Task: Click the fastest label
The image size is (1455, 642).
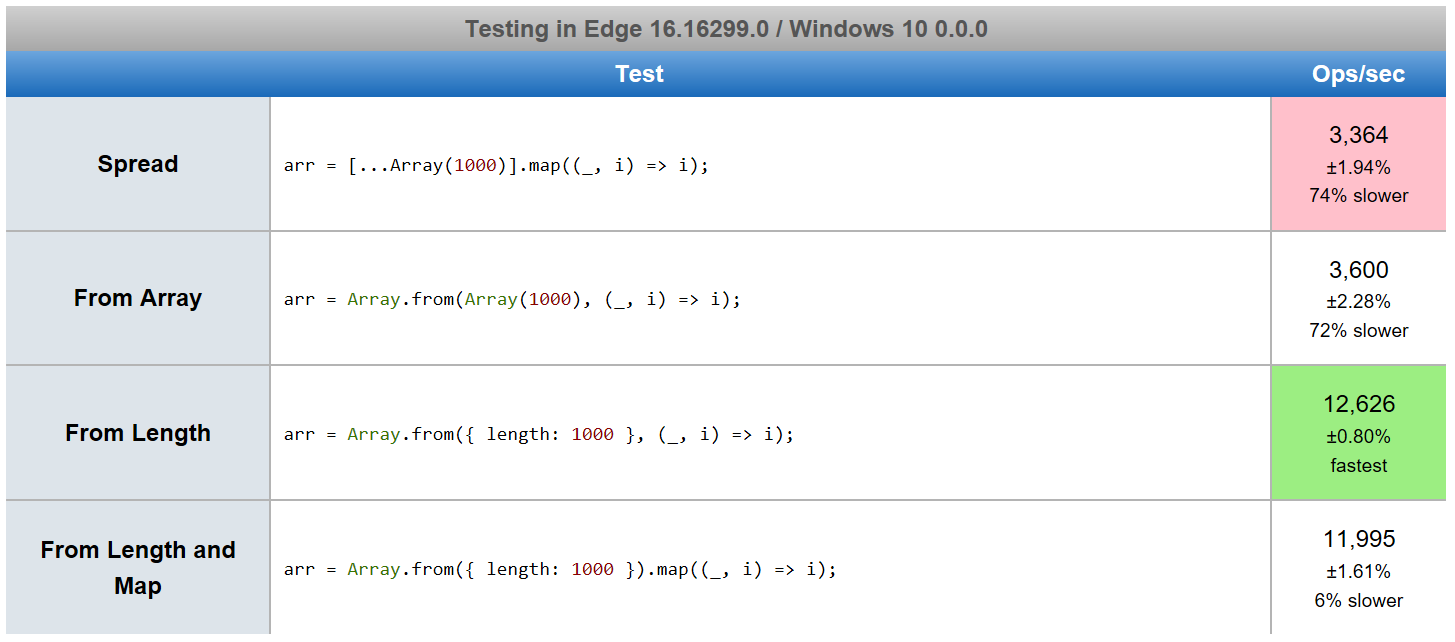Action: [x=1358, y=465]
